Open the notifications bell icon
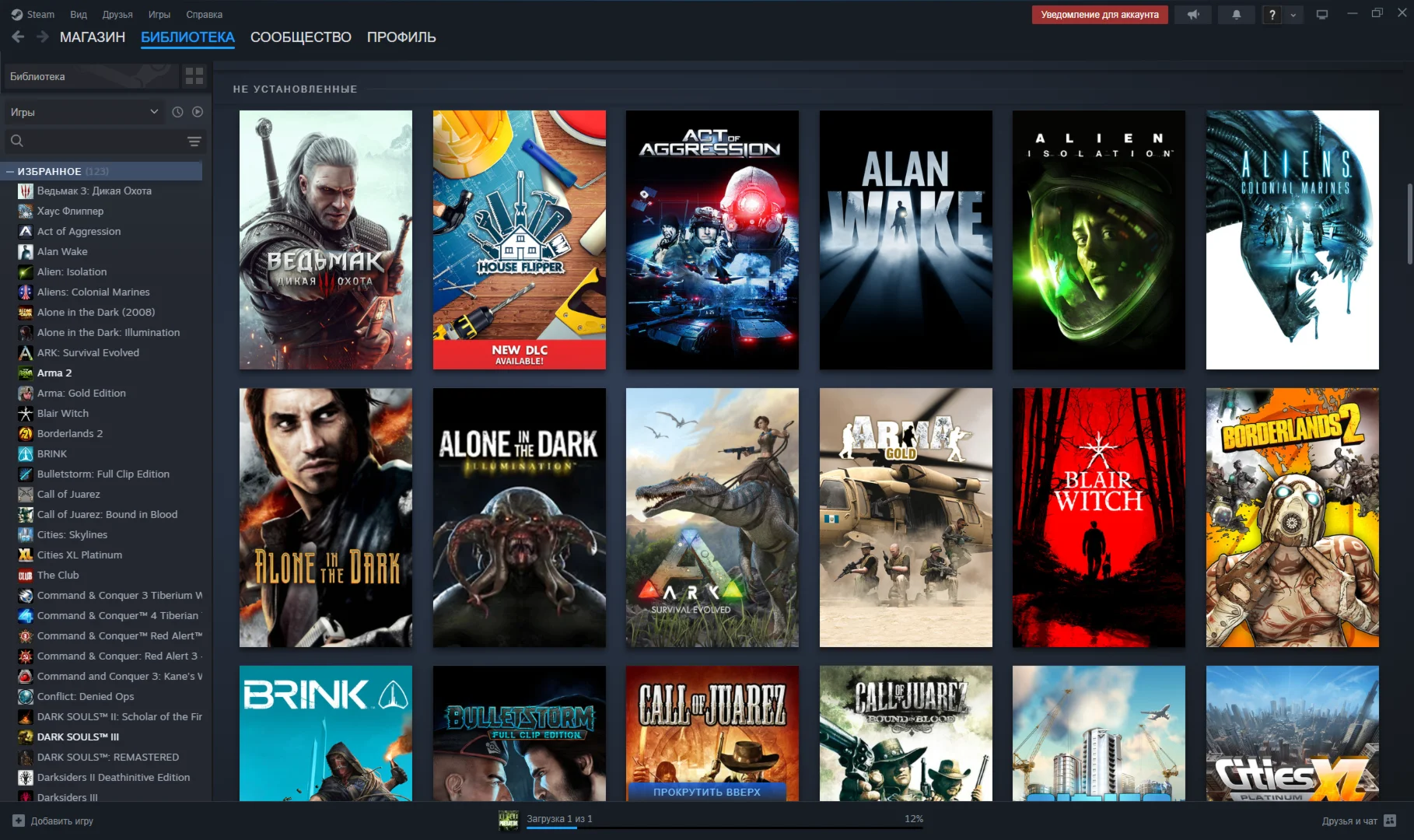The height and width of the screenshot is (840, 1414). [1236, 15]
